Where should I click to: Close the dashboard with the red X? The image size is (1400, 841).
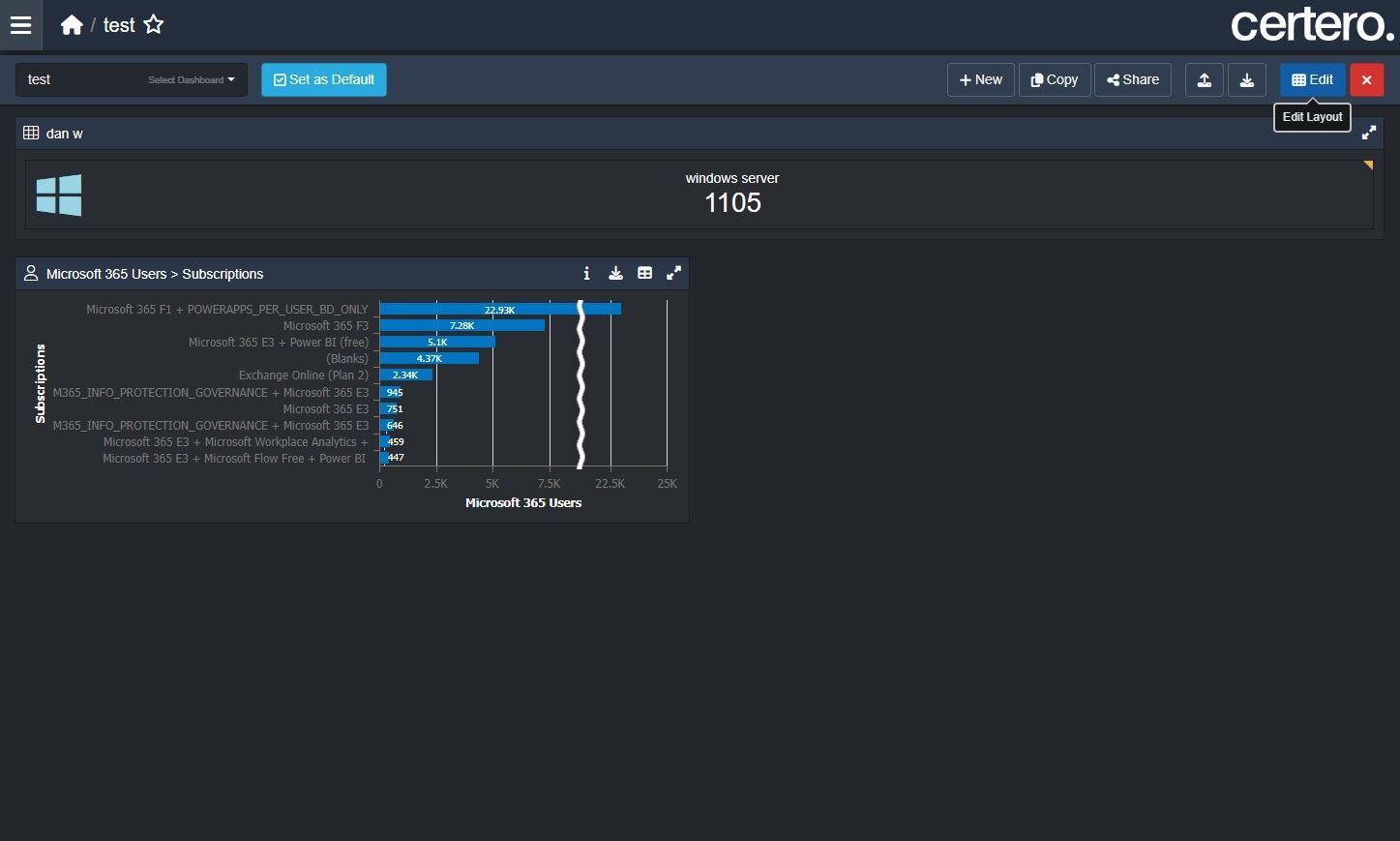pos(1366,80)
